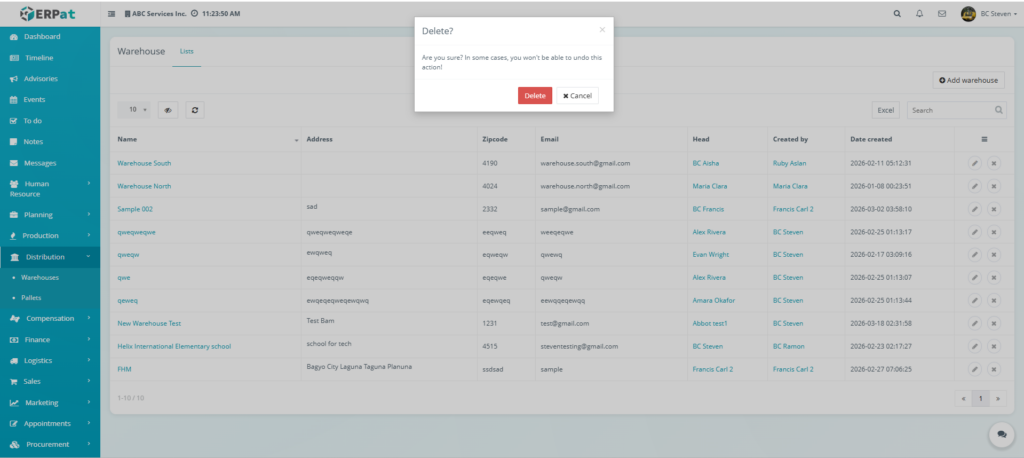Screen dimensions: 1024x458
Task: Edit the Warehouse South row
Action: pyautogui.click(x=975, y=163)
